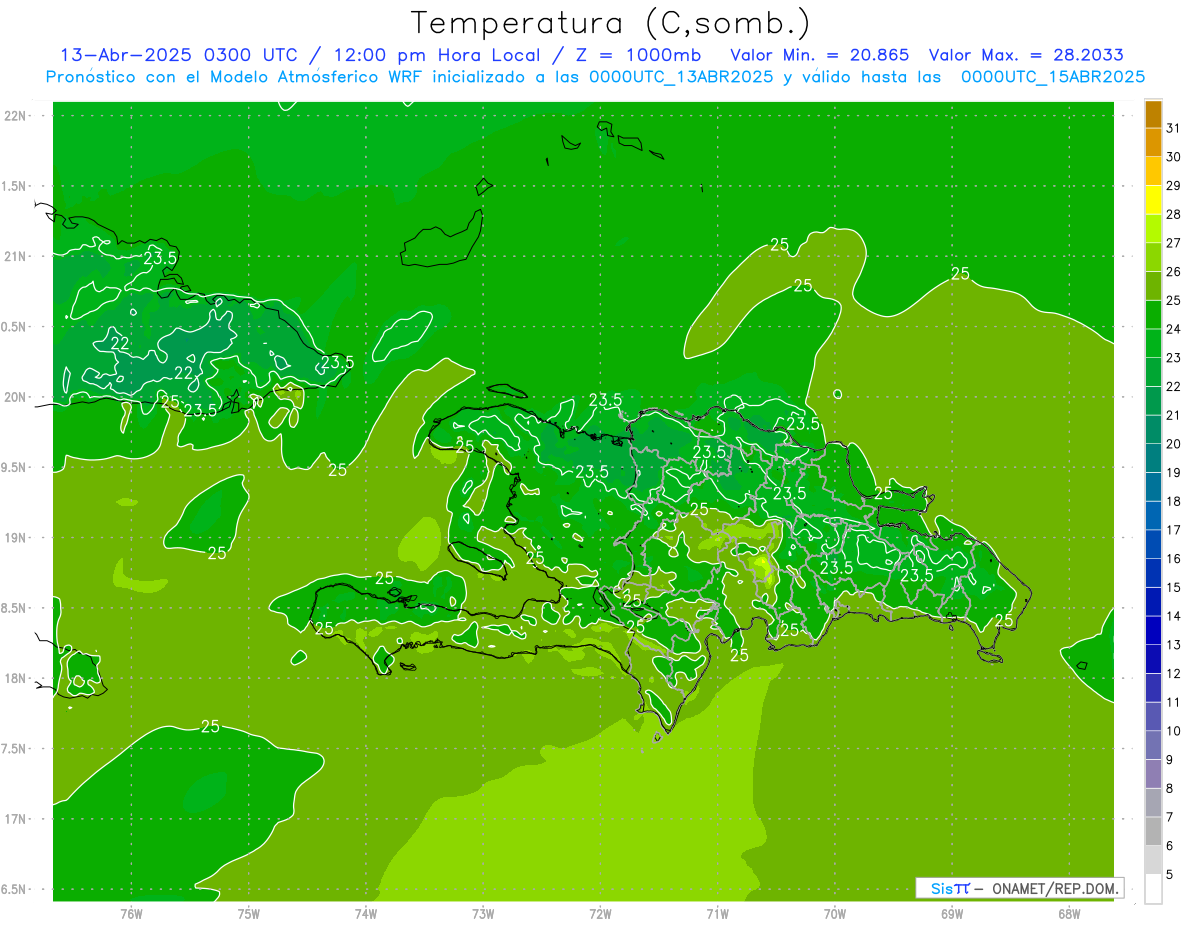Viewport: 1200px width, 927px height.
Task: Click the "72W" longitude axis label
Action: 600,914
